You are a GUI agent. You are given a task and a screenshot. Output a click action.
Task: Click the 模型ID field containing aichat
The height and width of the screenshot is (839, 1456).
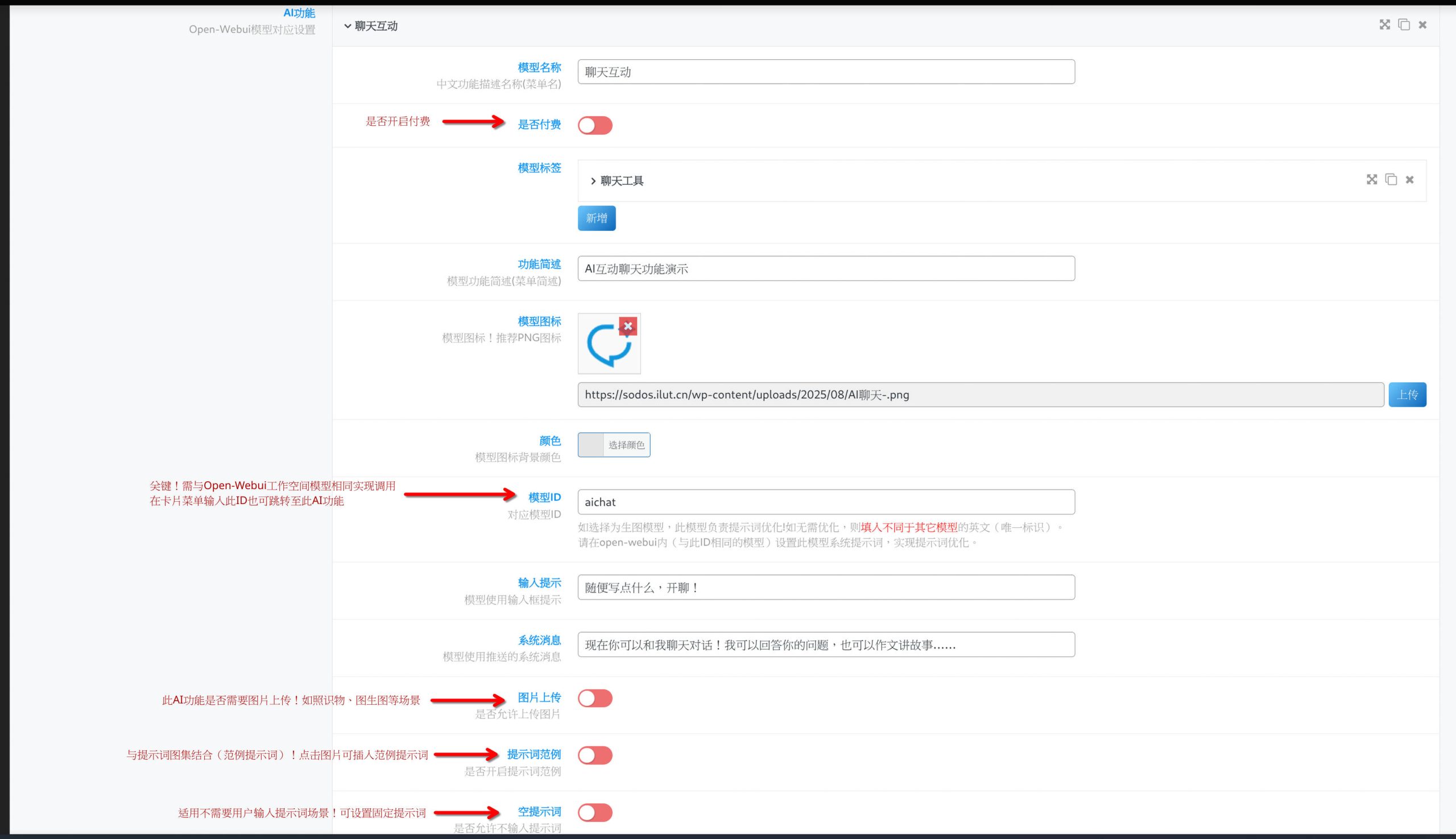pyautogui.click(x=826, y=502)
